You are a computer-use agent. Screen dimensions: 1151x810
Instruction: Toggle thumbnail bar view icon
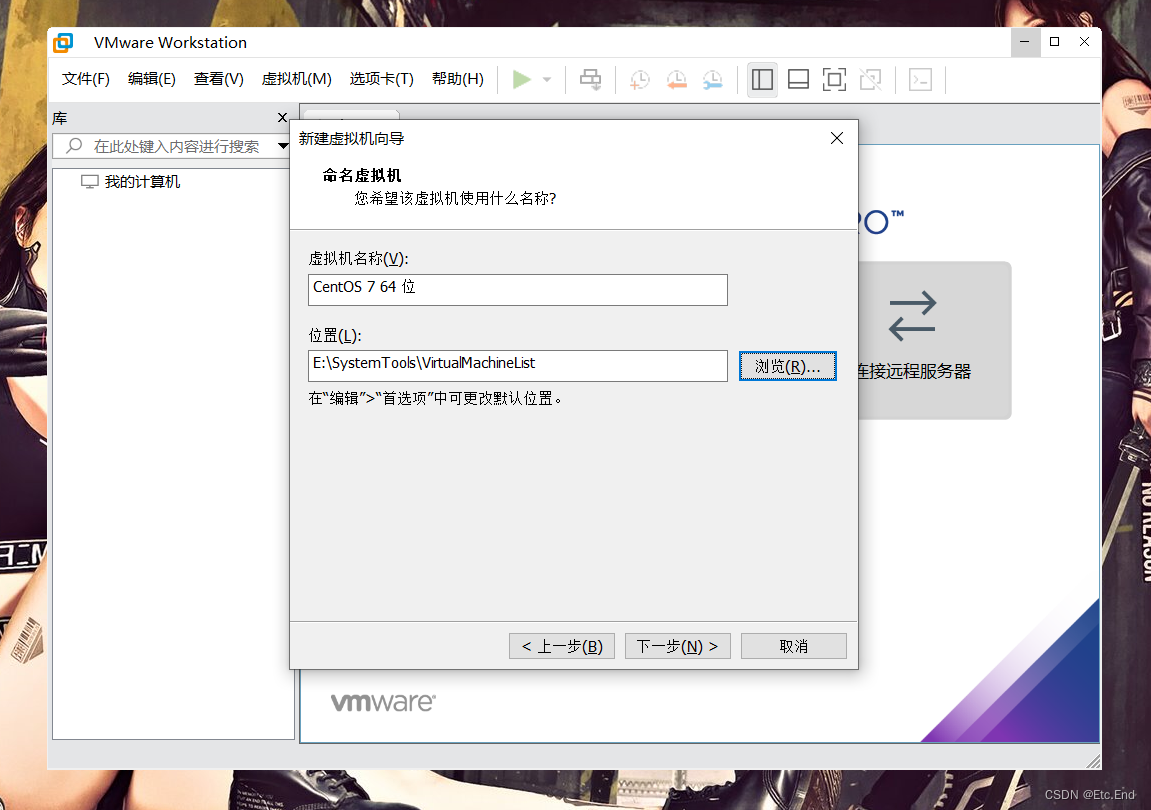click(798, 79)
